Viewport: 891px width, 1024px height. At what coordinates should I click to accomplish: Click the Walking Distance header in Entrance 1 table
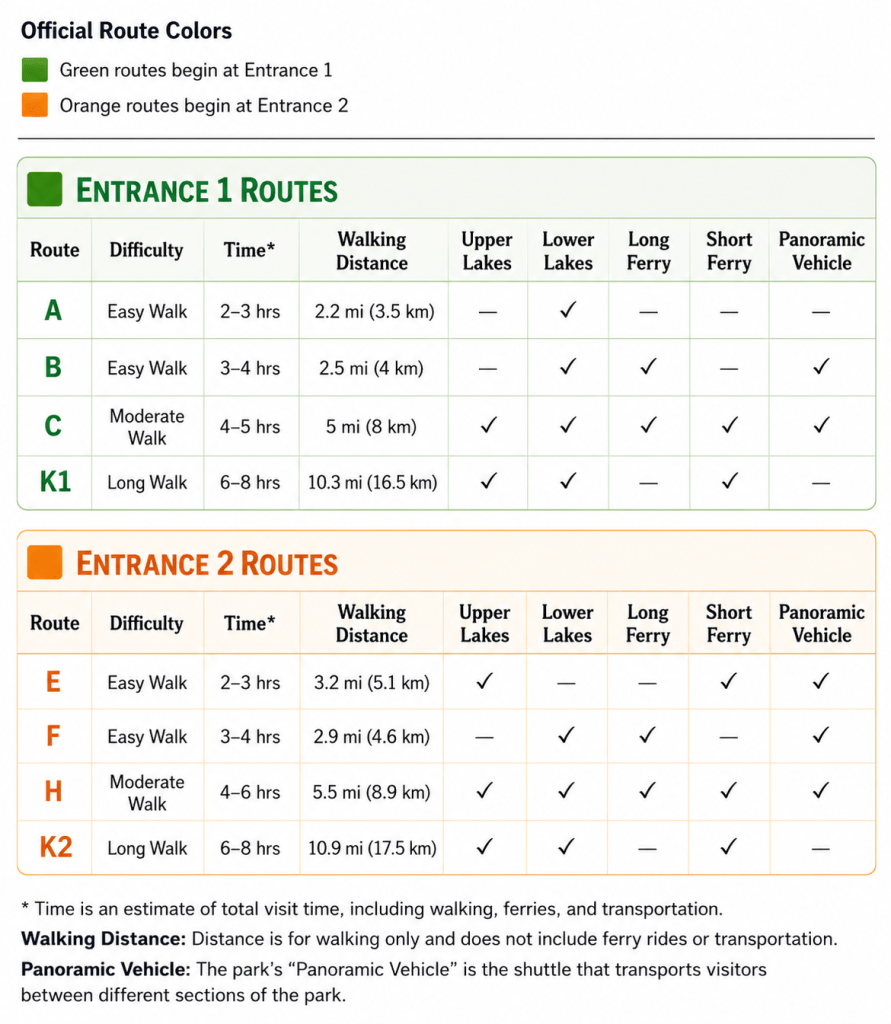click(372, 251)
